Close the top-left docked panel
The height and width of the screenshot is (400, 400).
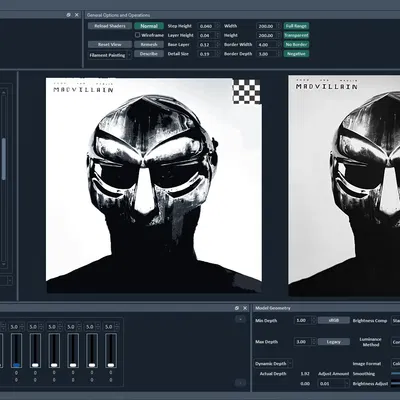(x=77, y=15)
